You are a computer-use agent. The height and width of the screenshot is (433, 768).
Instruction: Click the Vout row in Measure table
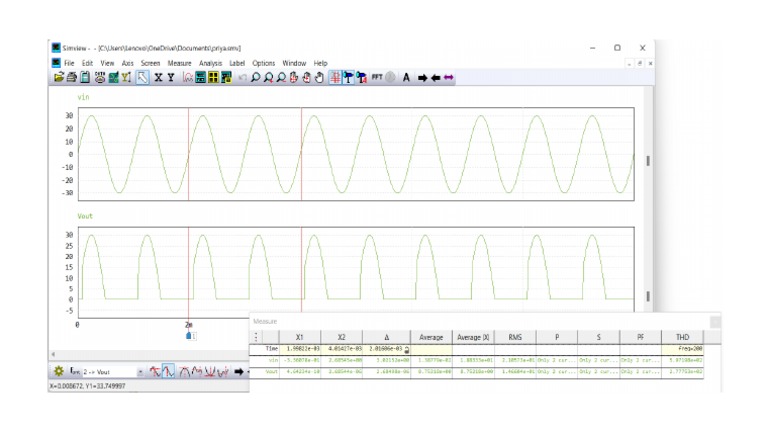(x=272, y=371)
